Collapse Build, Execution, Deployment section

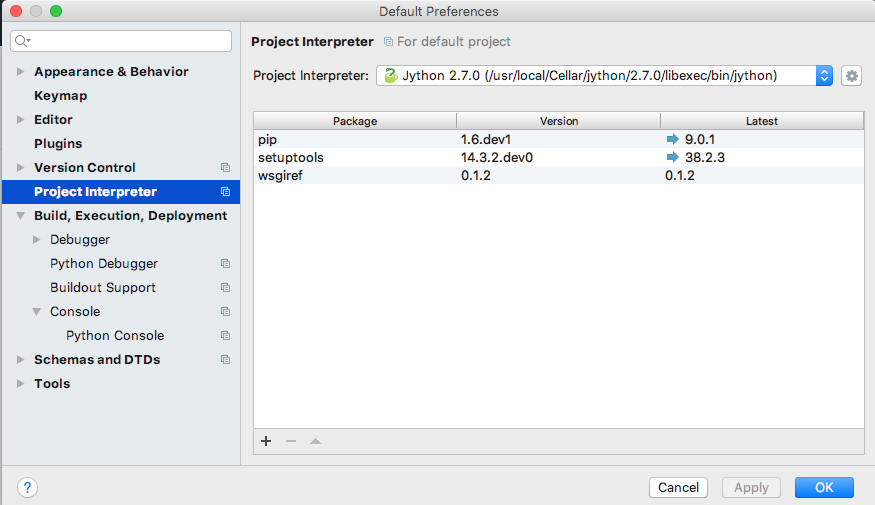21,215
